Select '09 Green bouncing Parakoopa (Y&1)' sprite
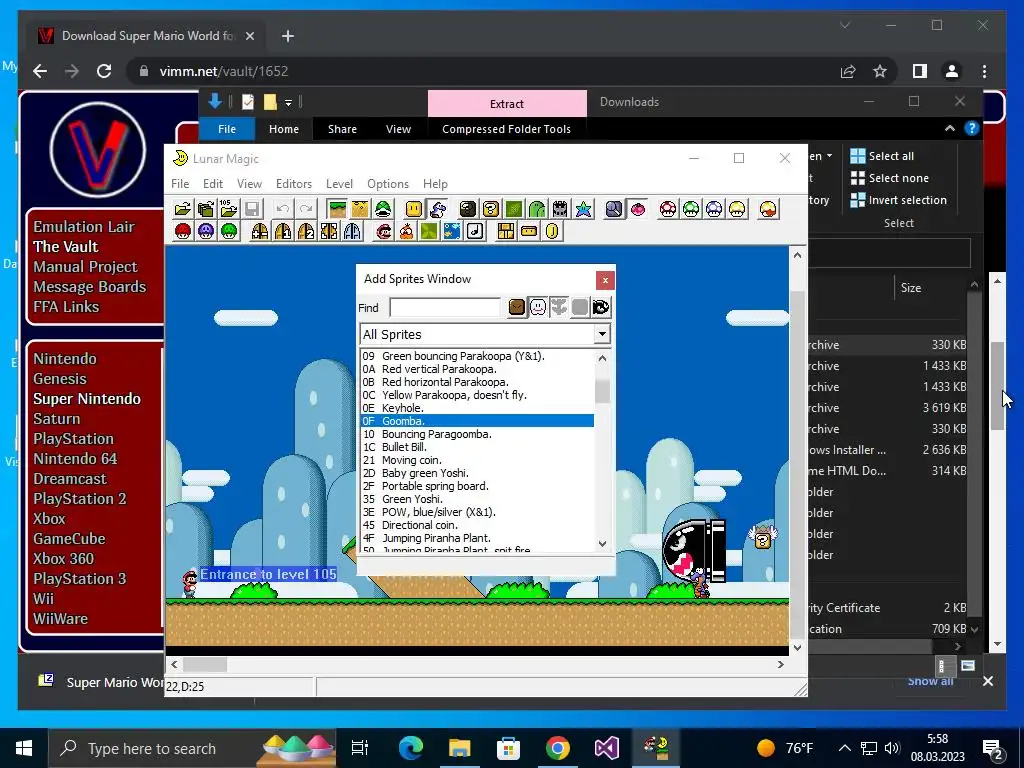This screenshot has height=768, width=1024. click(477, 356)
